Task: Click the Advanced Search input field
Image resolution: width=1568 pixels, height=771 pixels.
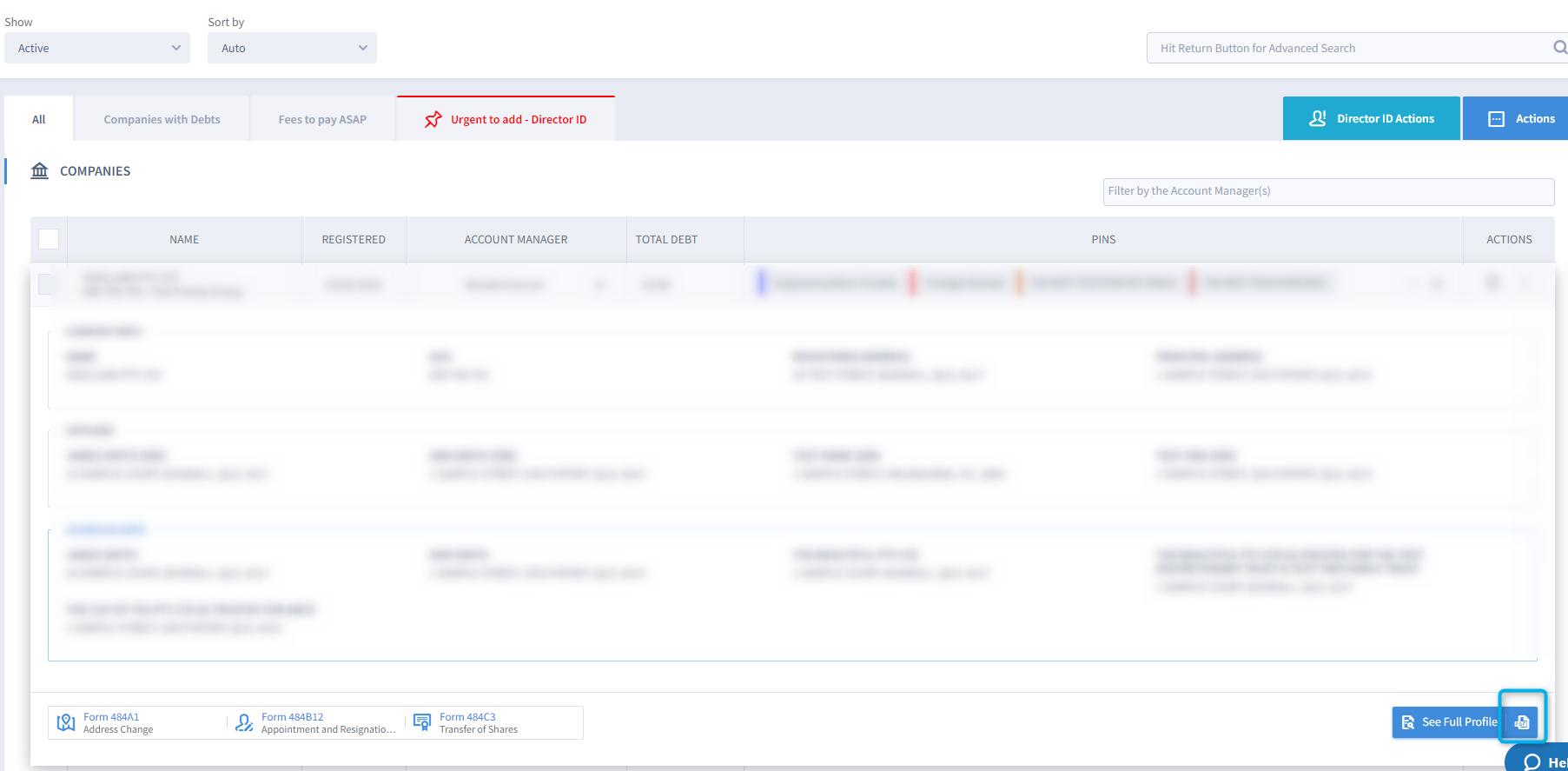Action: tap(1346, 48)
